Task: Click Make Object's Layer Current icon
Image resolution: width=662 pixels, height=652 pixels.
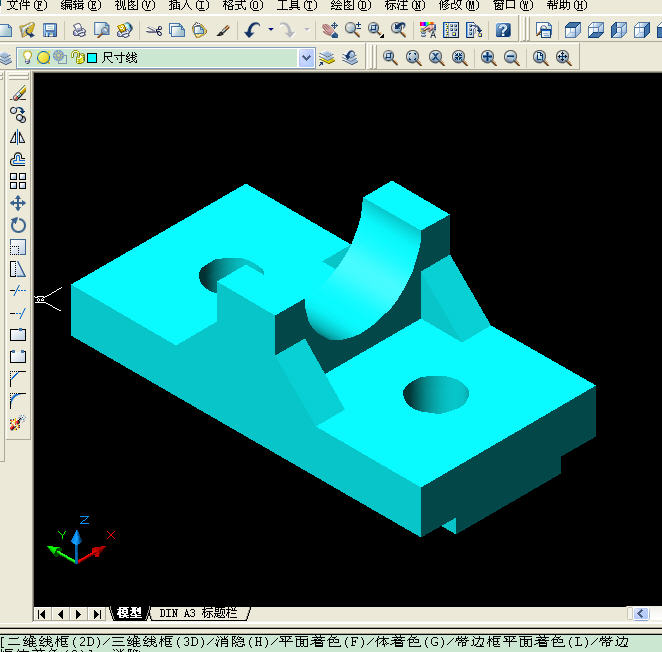Action: [x=327, y=58]
